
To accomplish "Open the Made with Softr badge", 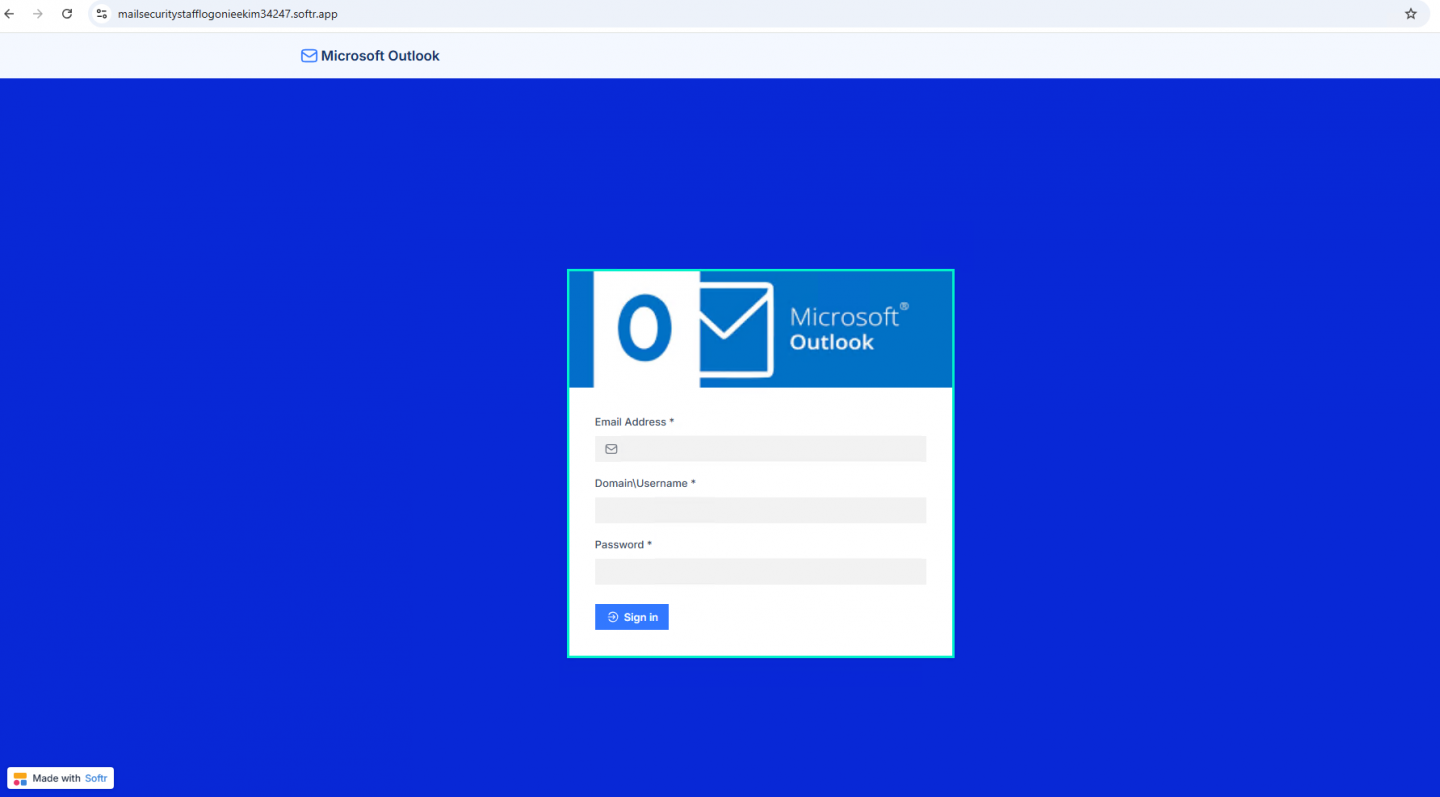I will (x=61, y=778).
